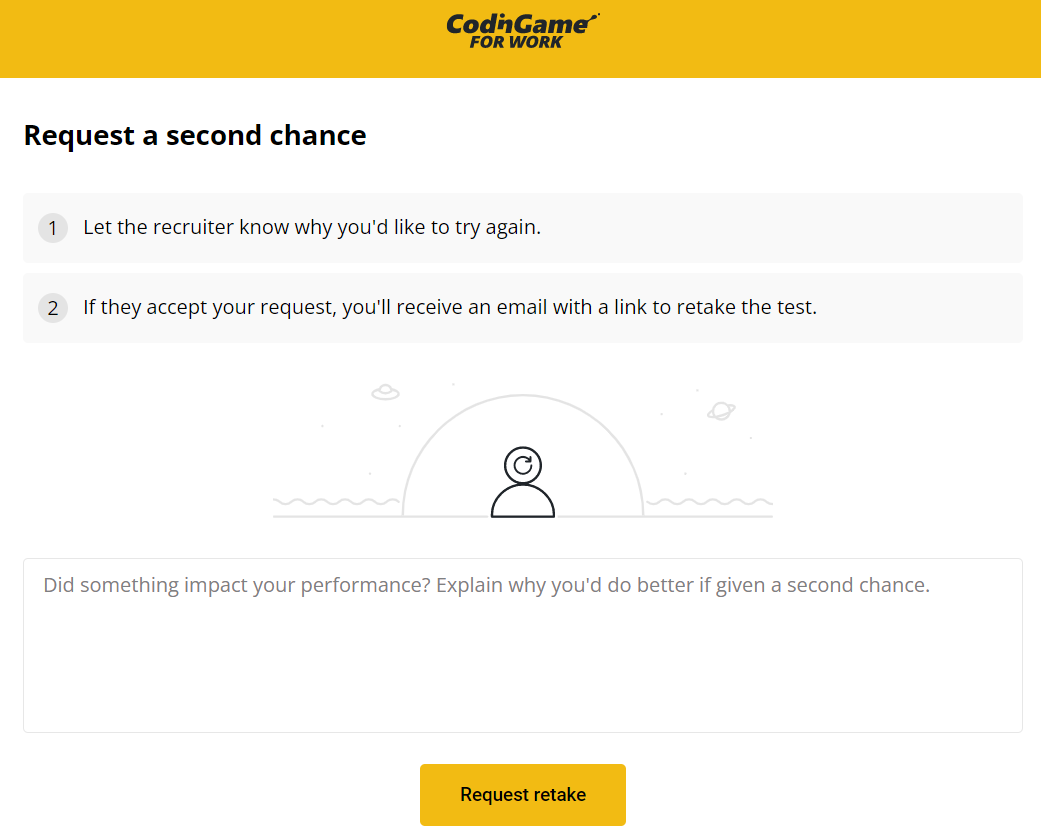Click the yellow header bar's left side

tap(150, 38)
